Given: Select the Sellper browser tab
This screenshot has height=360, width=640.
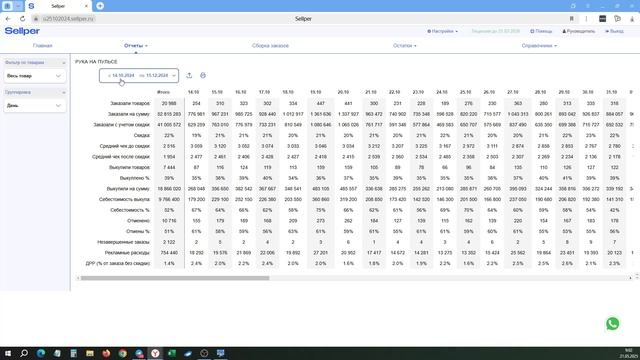Looking at the screenshot, I should 58,6.
